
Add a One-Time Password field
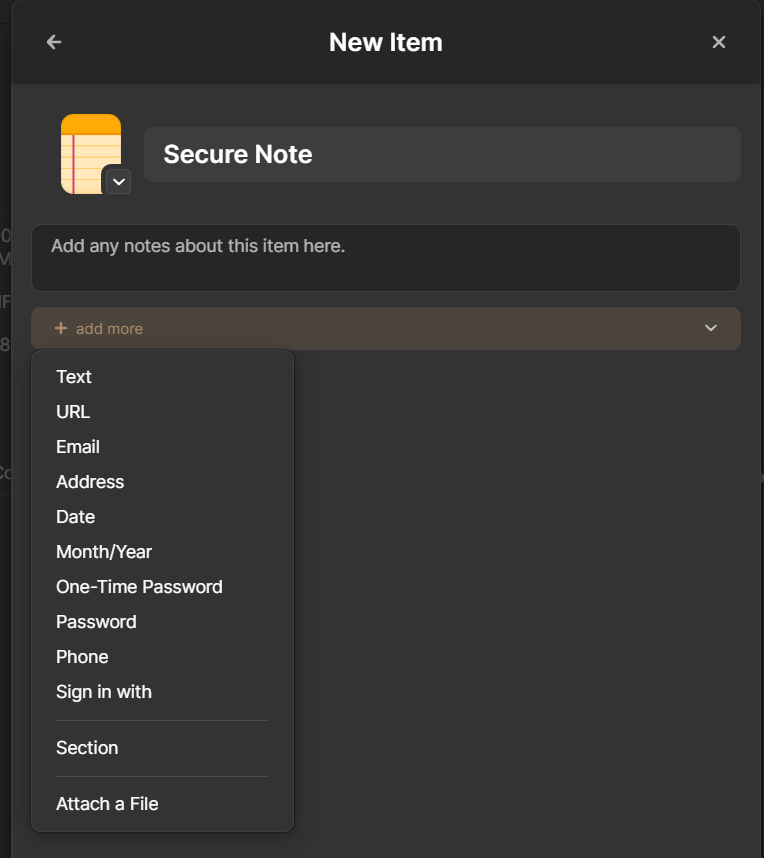pos(139,587)
